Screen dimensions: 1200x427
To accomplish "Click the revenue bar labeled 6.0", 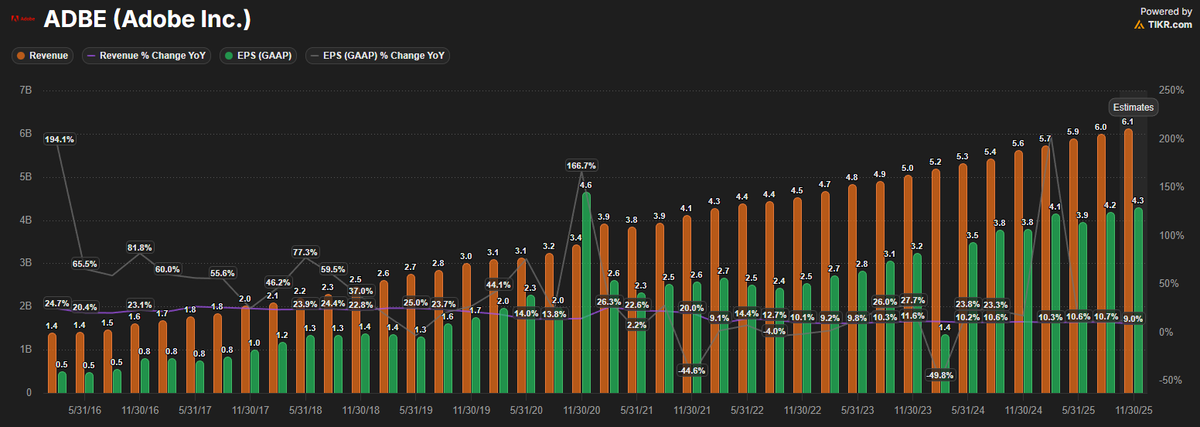I will coord(1101,263).
